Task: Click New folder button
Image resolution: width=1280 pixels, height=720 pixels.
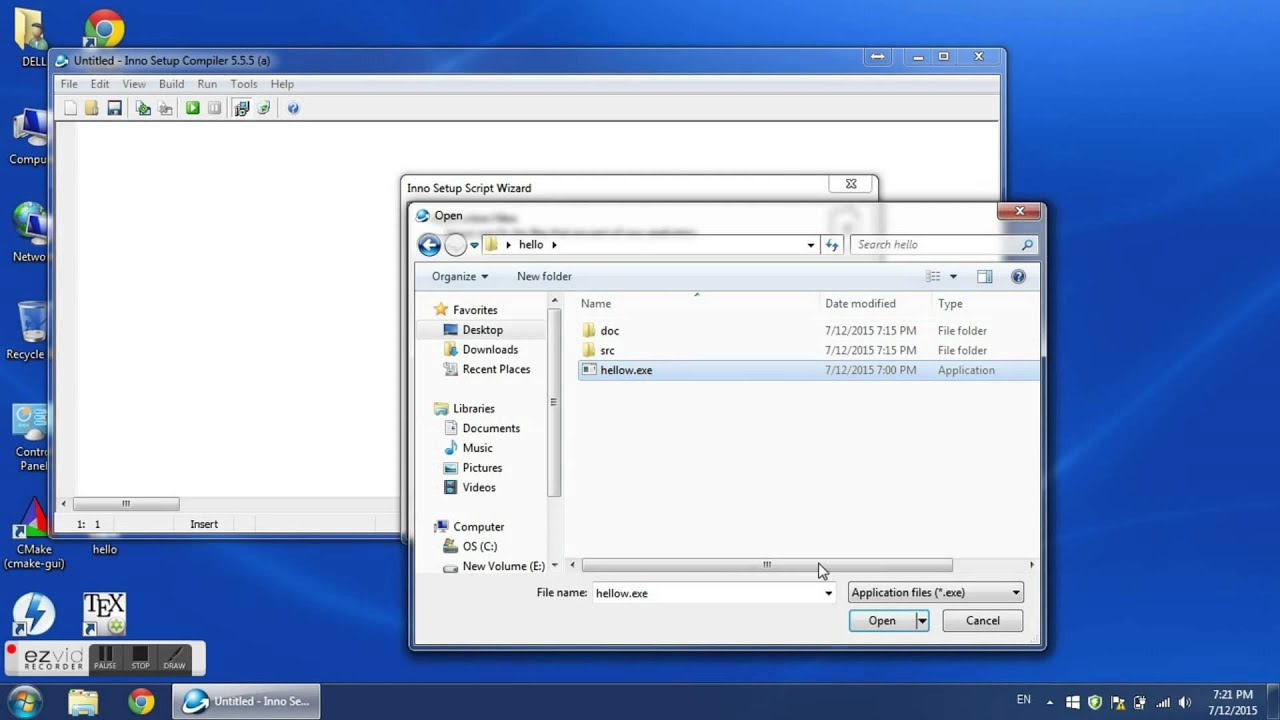Action: point(544,276)
